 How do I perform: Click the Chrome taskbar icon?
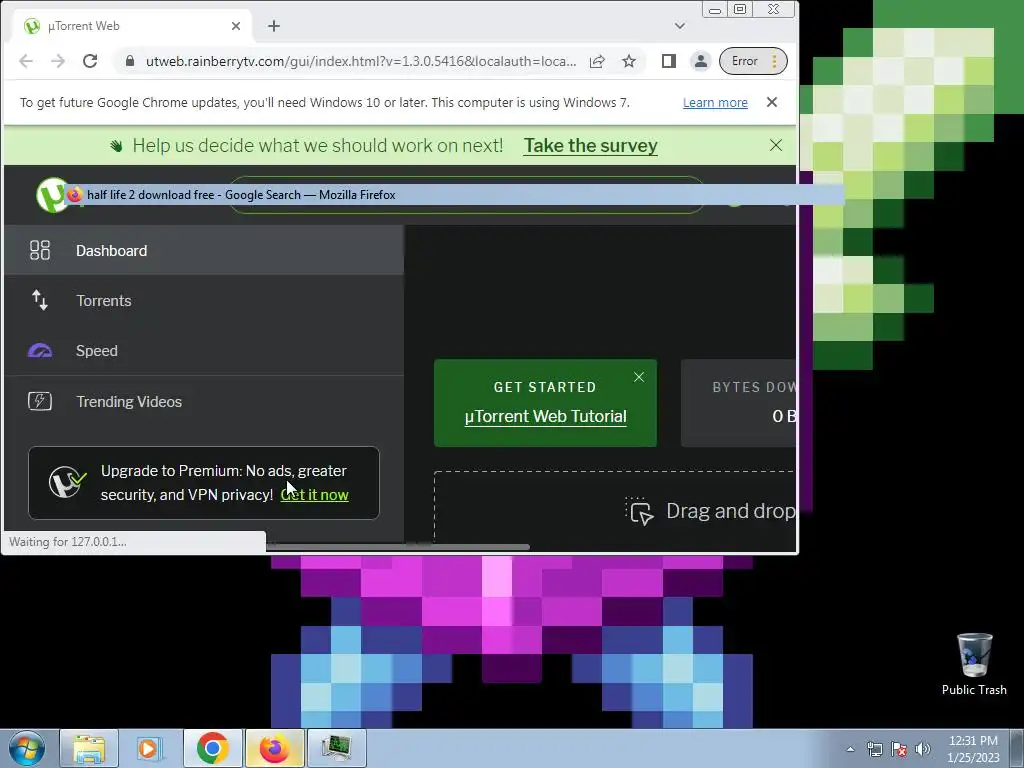212,748
